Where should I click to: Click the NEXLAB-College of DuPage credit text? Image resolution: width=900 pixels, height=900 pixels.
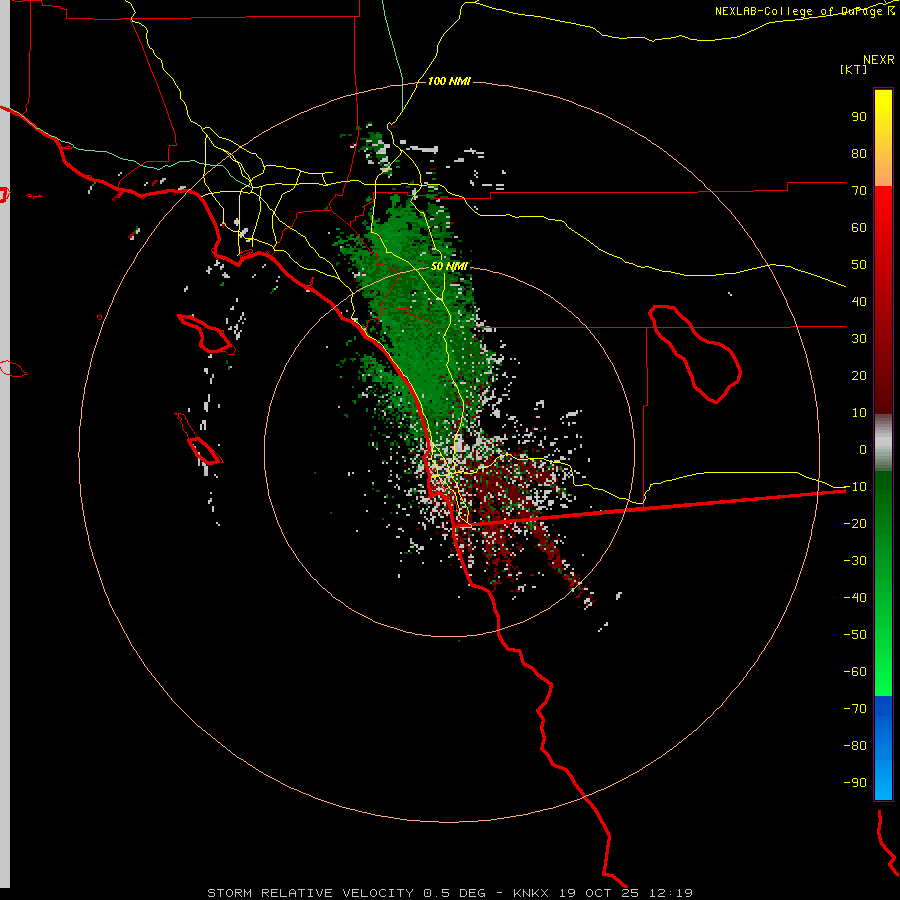coord(804,11)
